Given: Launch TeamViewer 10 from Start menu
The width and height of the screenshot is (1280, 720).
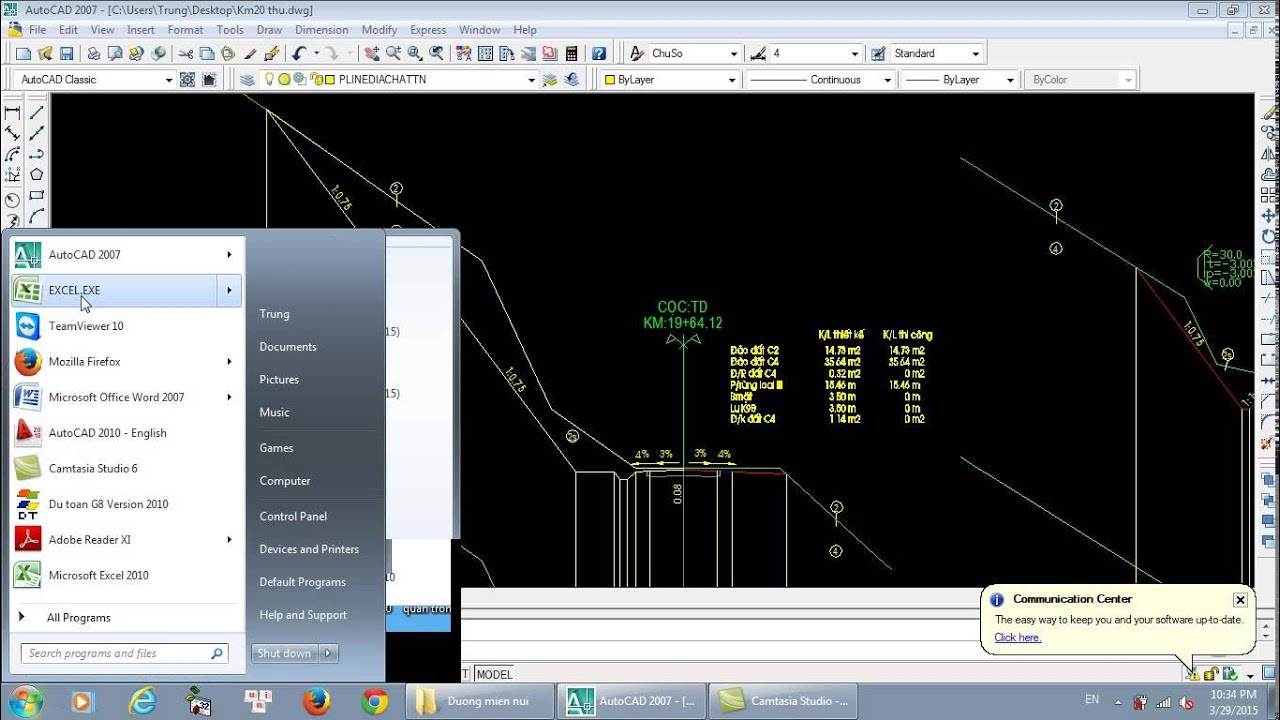Looking at the screenshot, I should click(x=127, y=326).
